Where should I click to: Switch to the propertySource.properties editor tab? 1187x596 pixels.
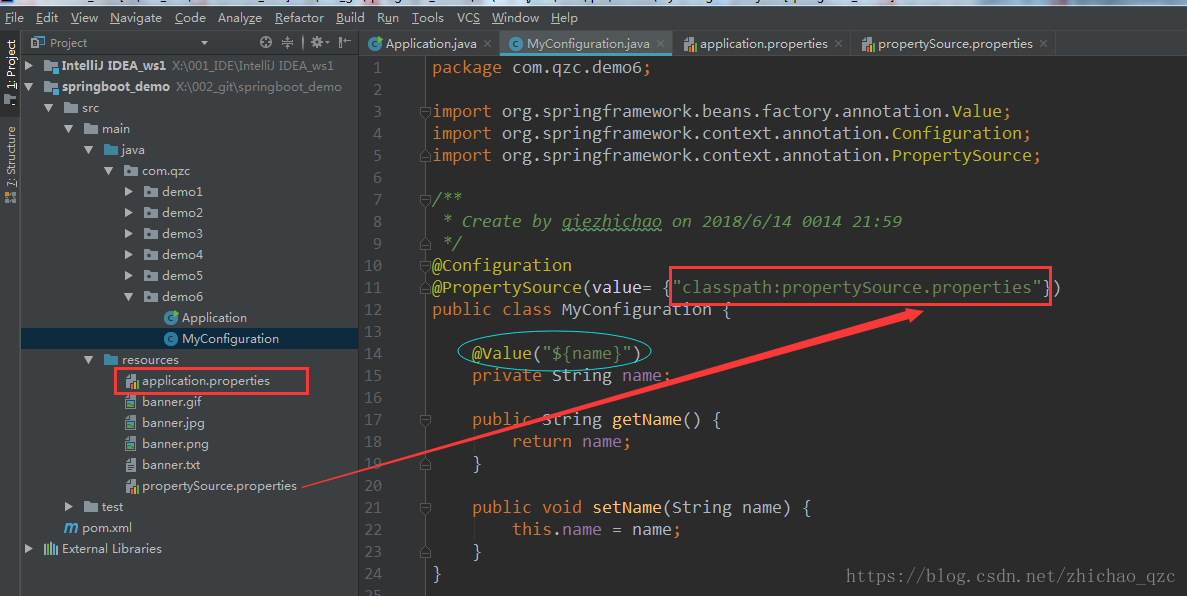pos(955,44)
